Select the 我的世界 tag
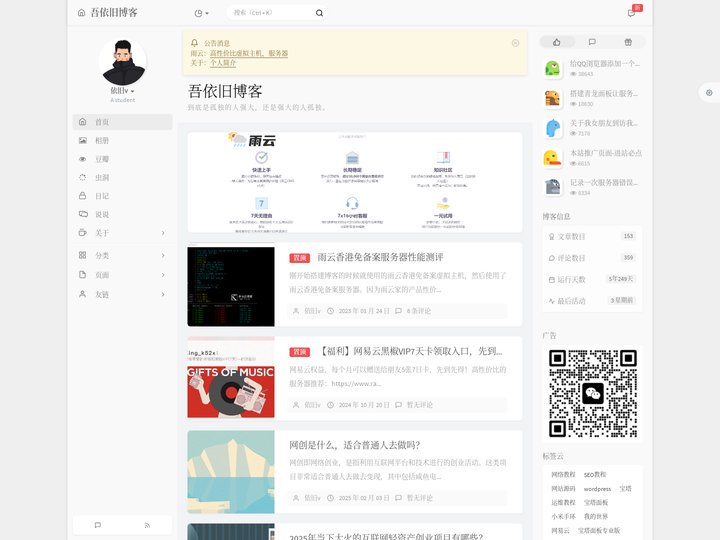This screenshot has width=720, height=540. (596, 517)
